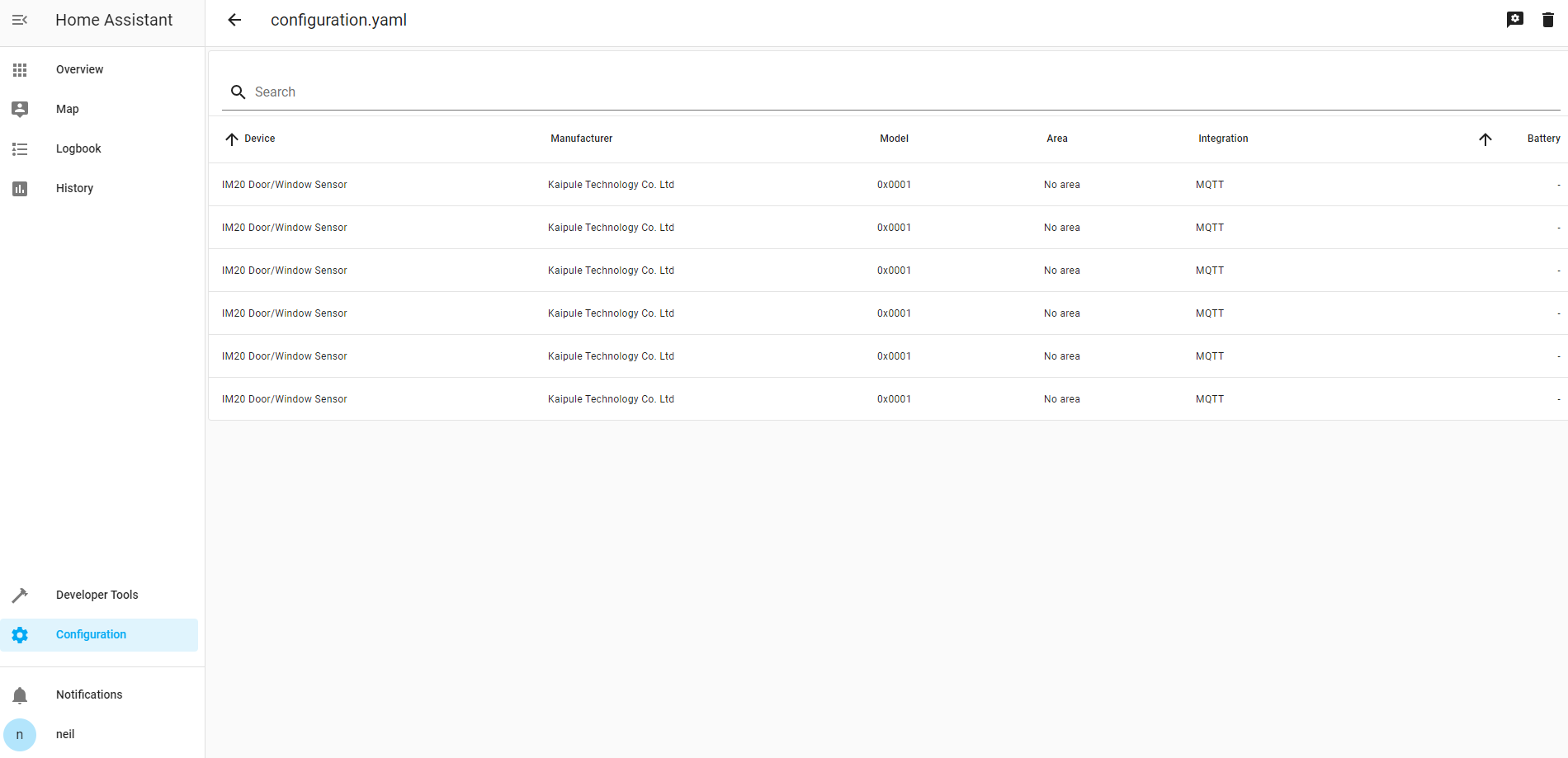The width and height of the screenshot is (1568, 758).
Task: Go back using the arrow icon
Action: coord(234,20)
